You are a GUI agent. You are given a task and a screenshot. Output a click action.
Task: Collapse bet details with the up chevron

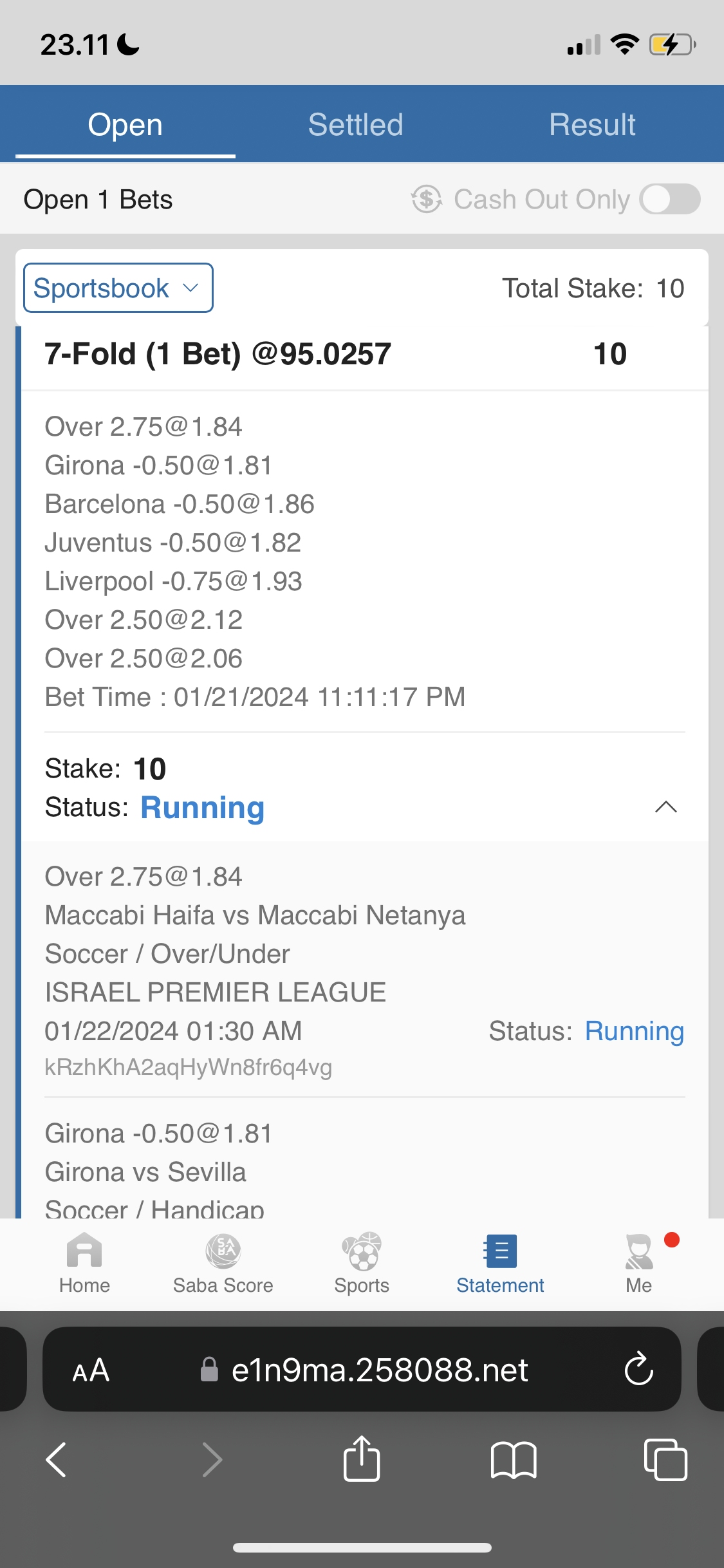point(665,807)
